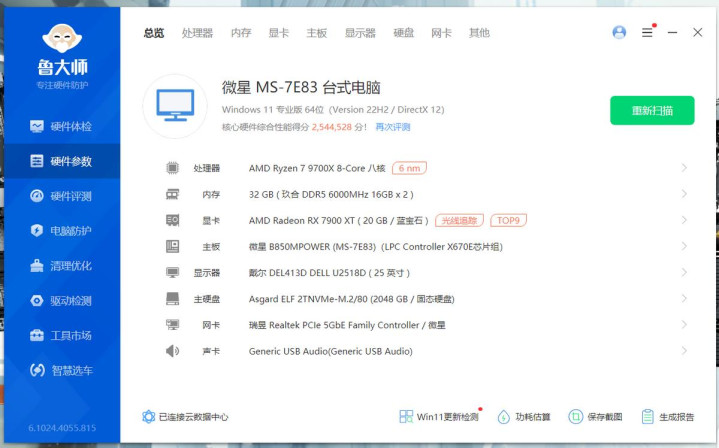Minimize the 鲁大师 window

coord(672,33)
